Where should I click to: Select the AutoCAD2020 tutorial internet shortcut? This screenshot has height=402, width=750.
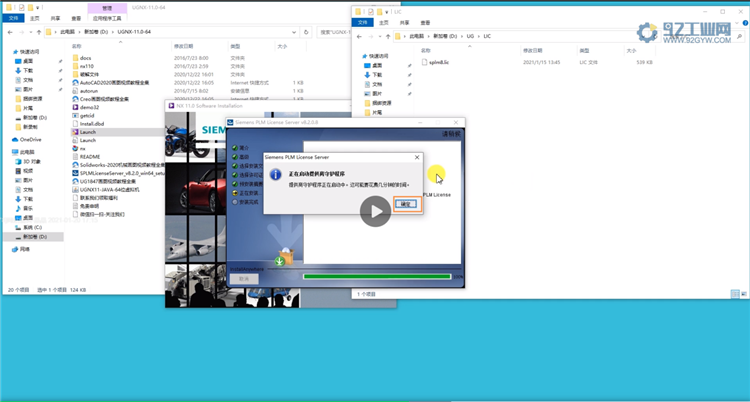(x=114, y=83)
